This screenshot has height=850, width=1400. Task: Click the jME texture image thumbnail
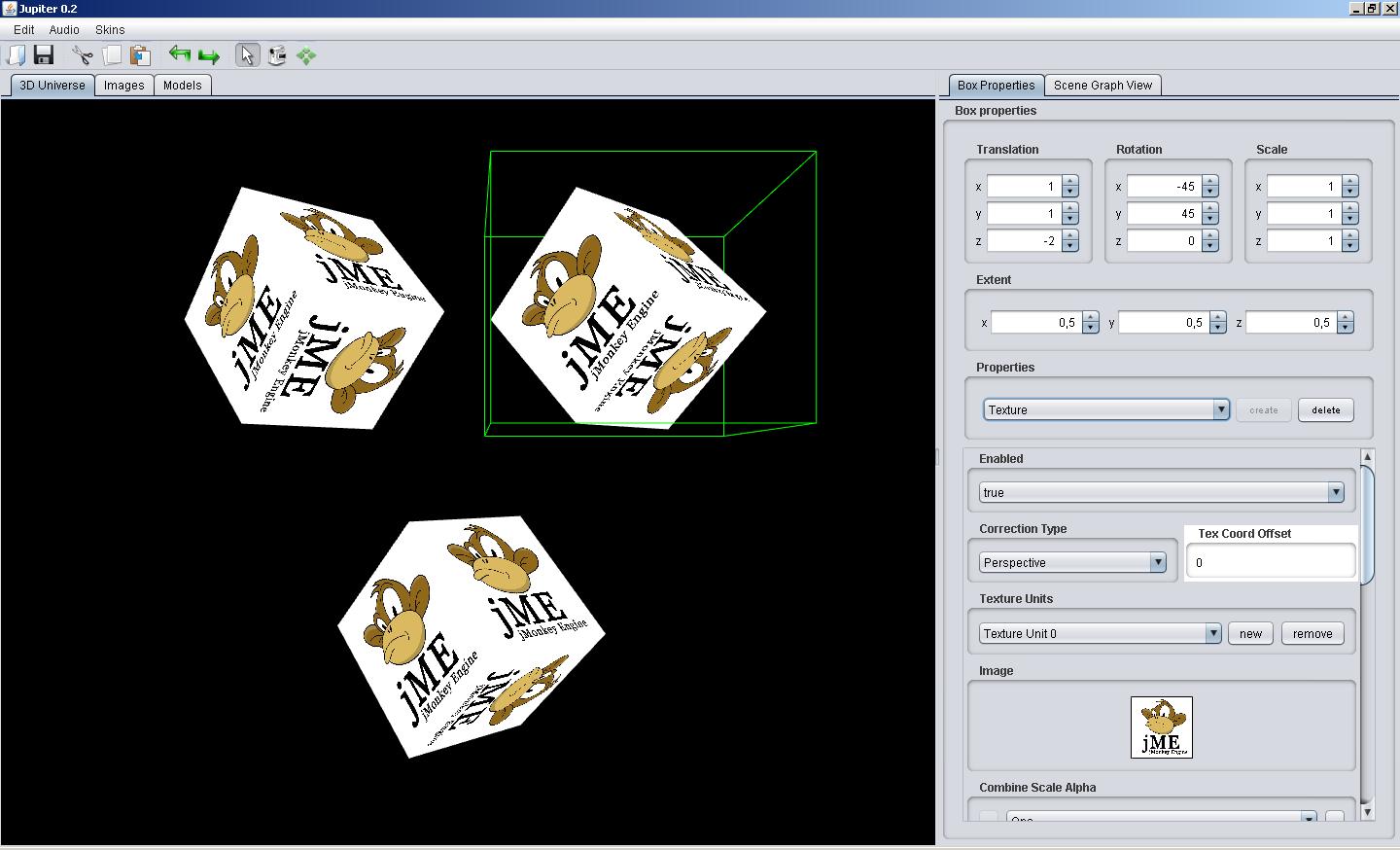(1162, 727)
